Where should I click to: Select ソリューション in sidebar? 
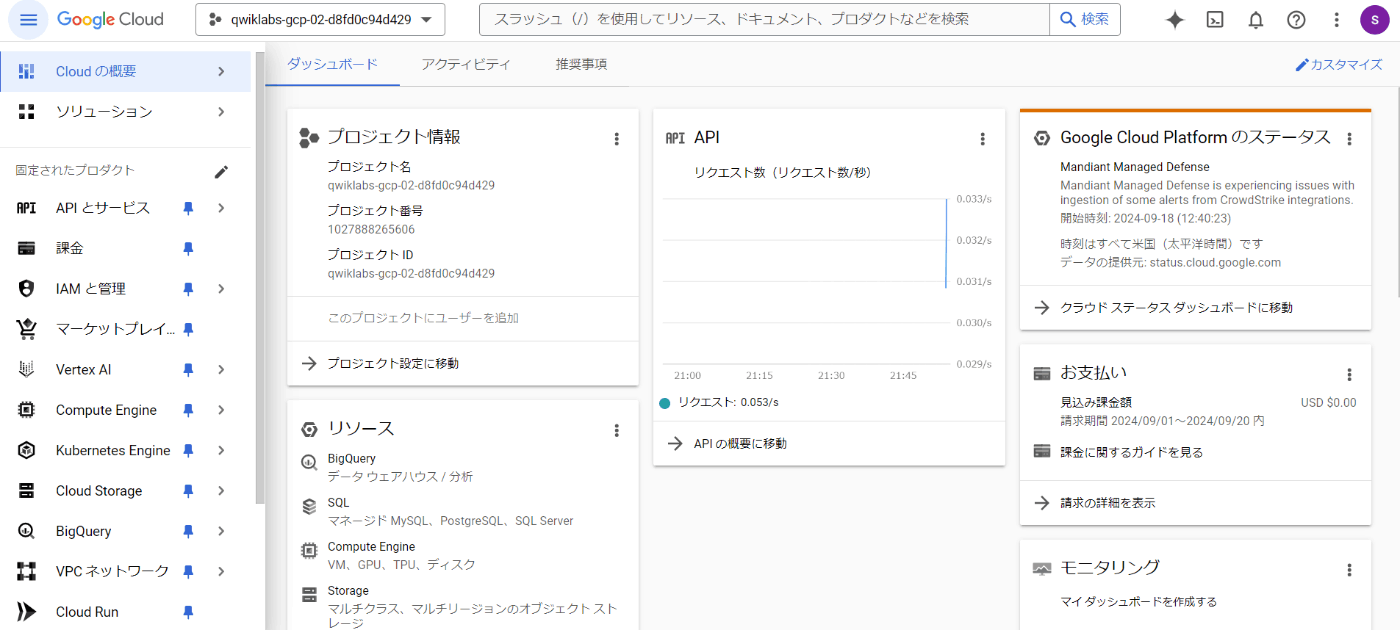[x=125, y=112]
